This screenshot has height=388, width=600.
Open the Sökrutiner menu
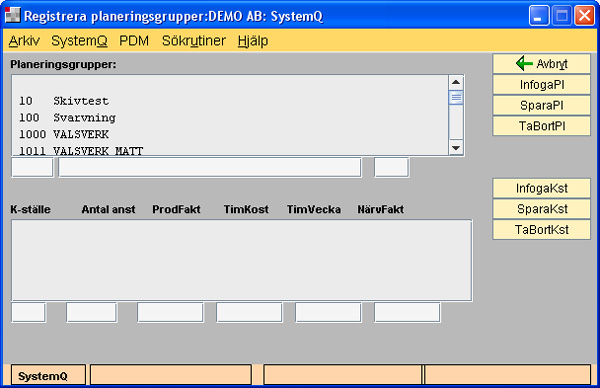(194, 41)
